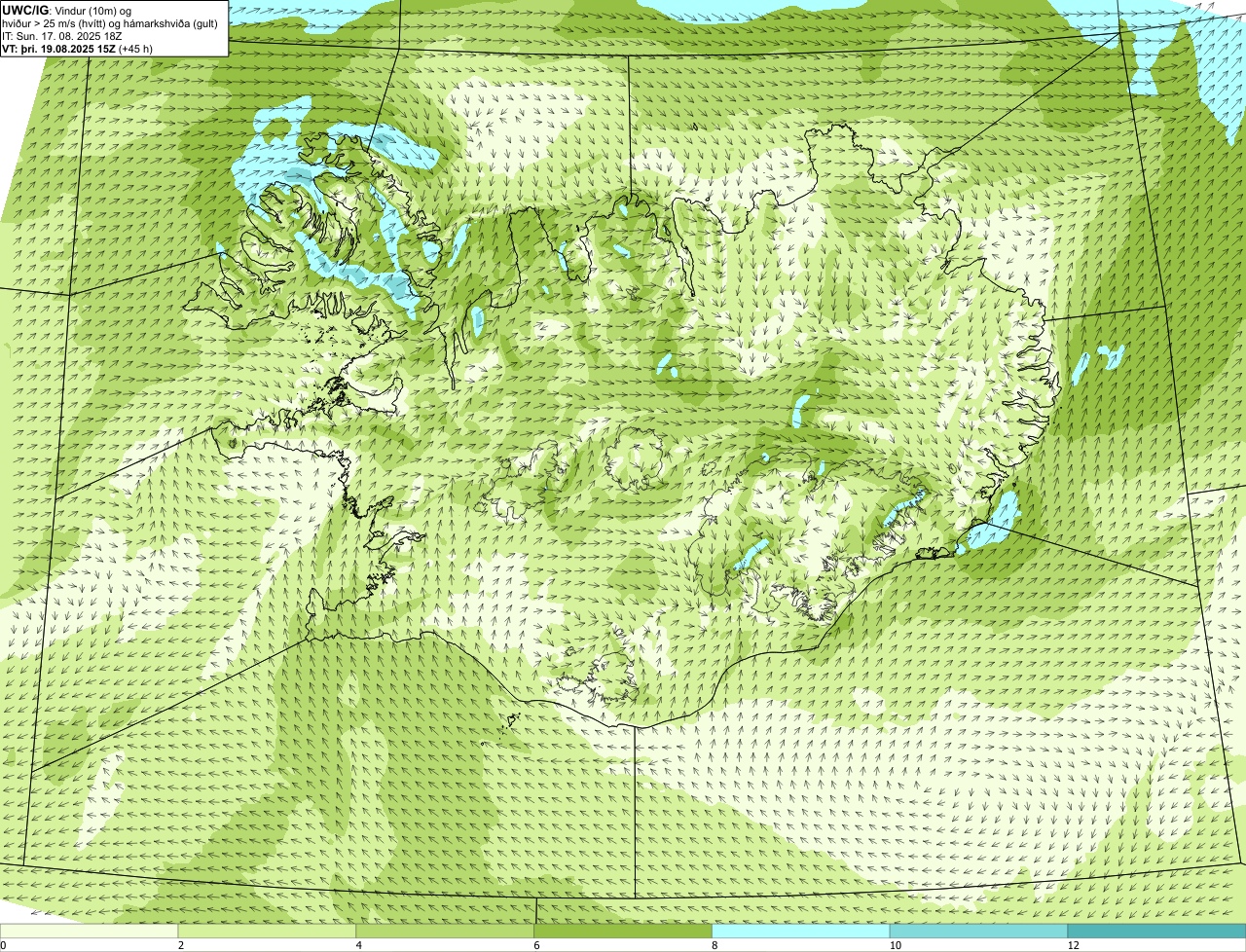
Task: Click the '4' label on the scale
Action: [x=359, y=945]
